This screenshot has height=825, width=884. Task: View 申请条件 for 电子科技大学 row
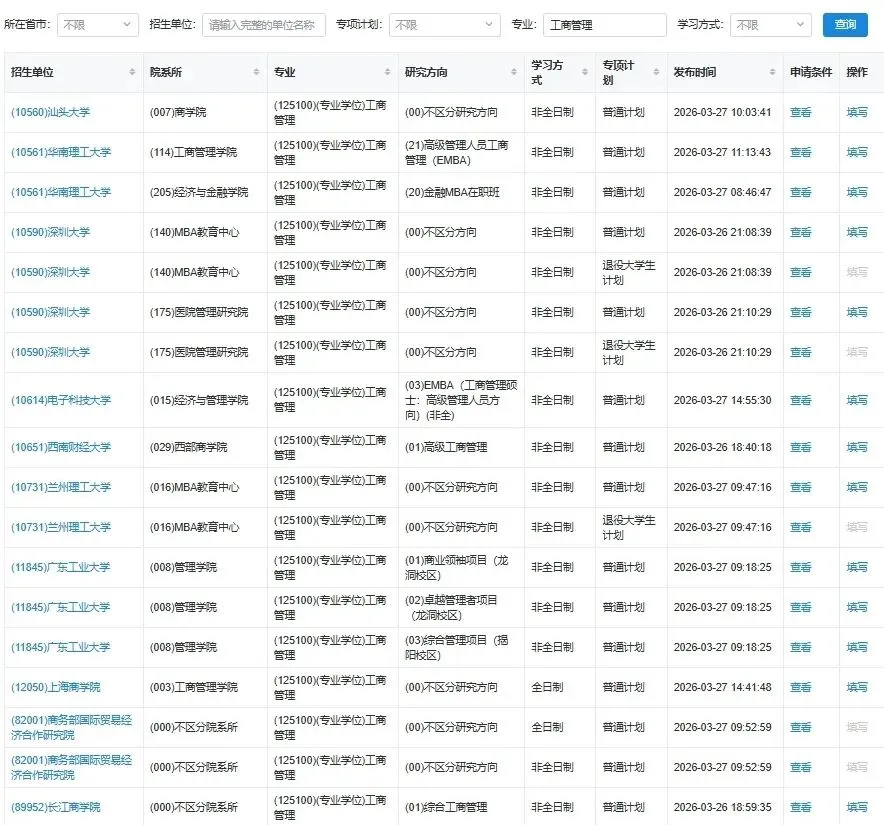tap(801, 400)
